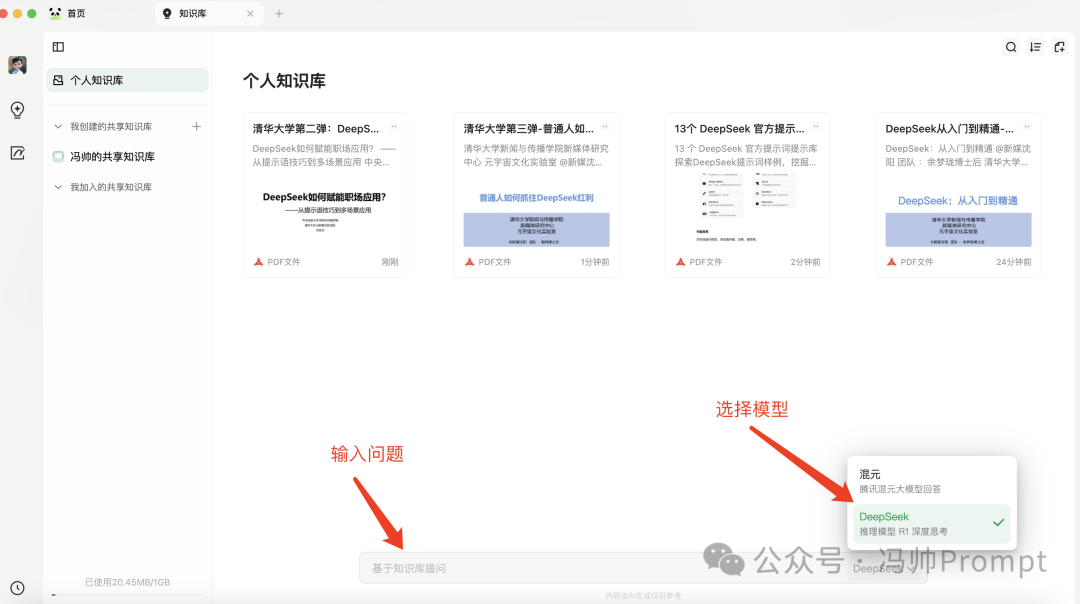
Task: Expand 我加入的共享知识库 section
Action: click(58, 187)
